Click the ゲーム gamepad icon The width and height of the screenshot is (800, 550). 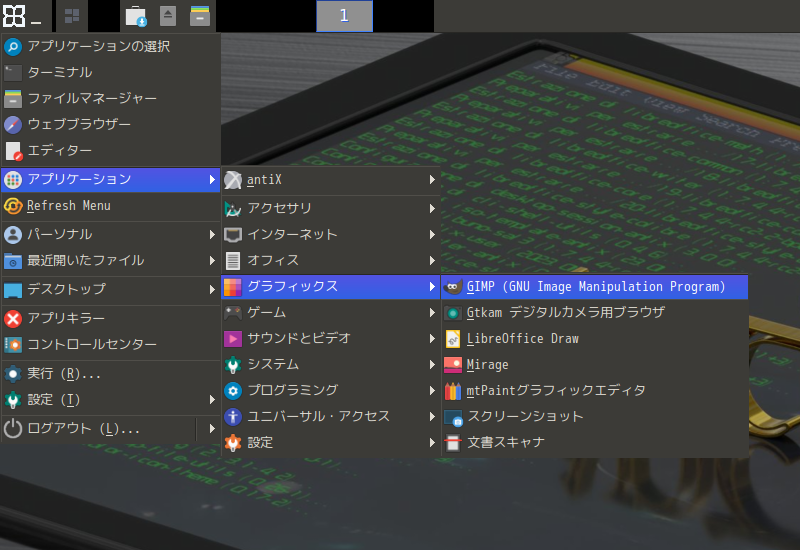click(x=233, y=313)
